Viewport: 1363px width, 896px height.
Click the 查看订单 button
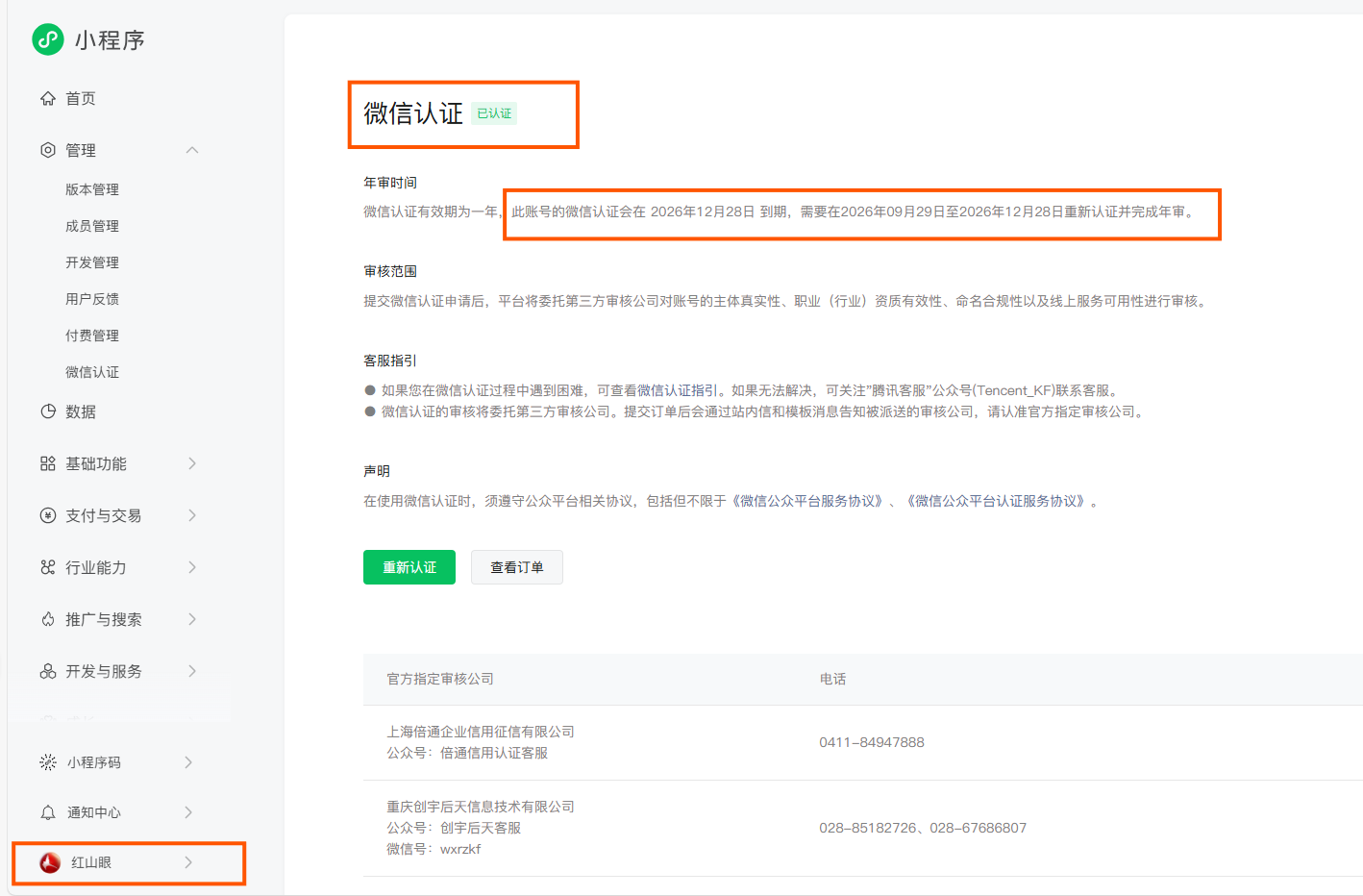point(517,567)
